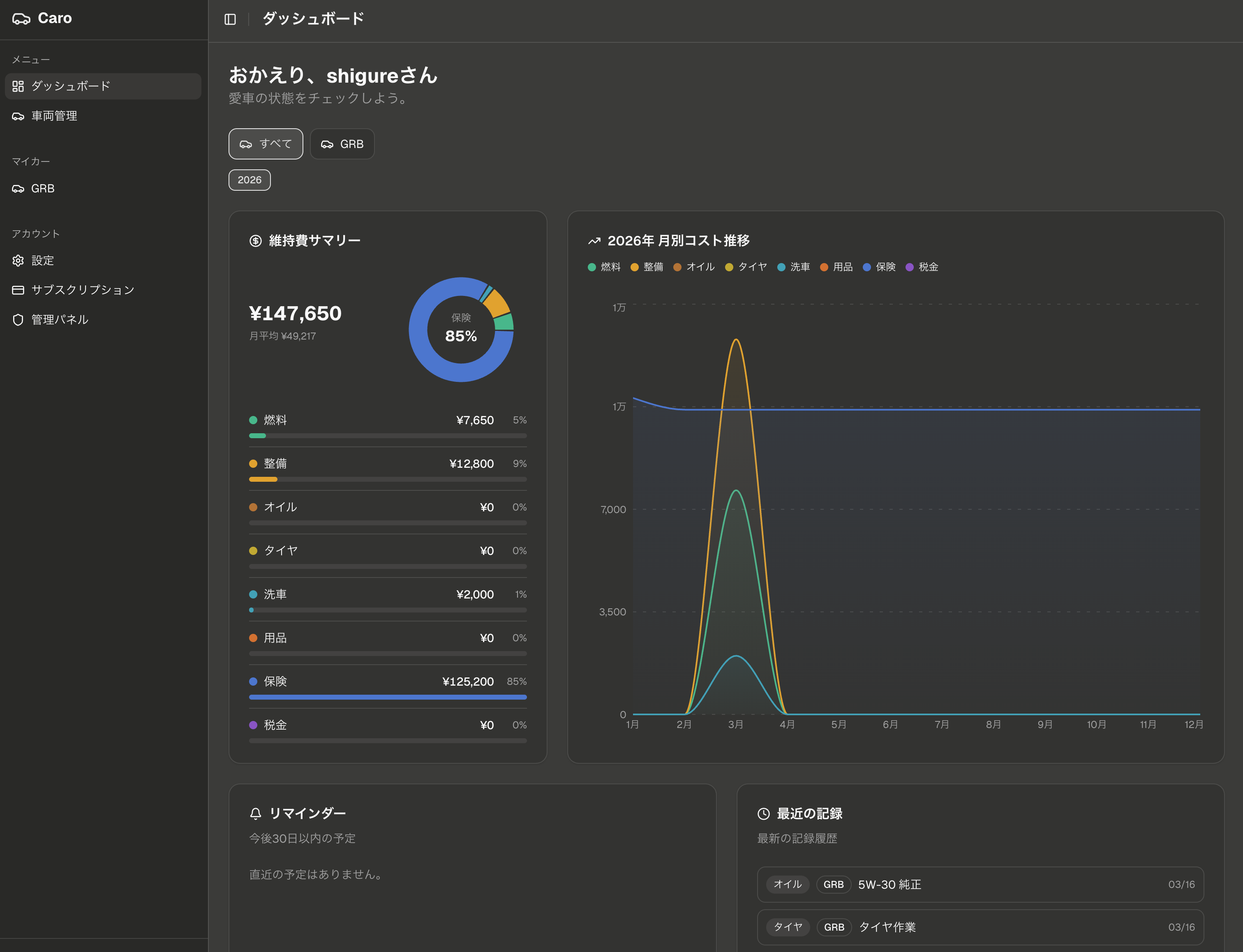Click the 月平均 ¥49,217 text

283,336
